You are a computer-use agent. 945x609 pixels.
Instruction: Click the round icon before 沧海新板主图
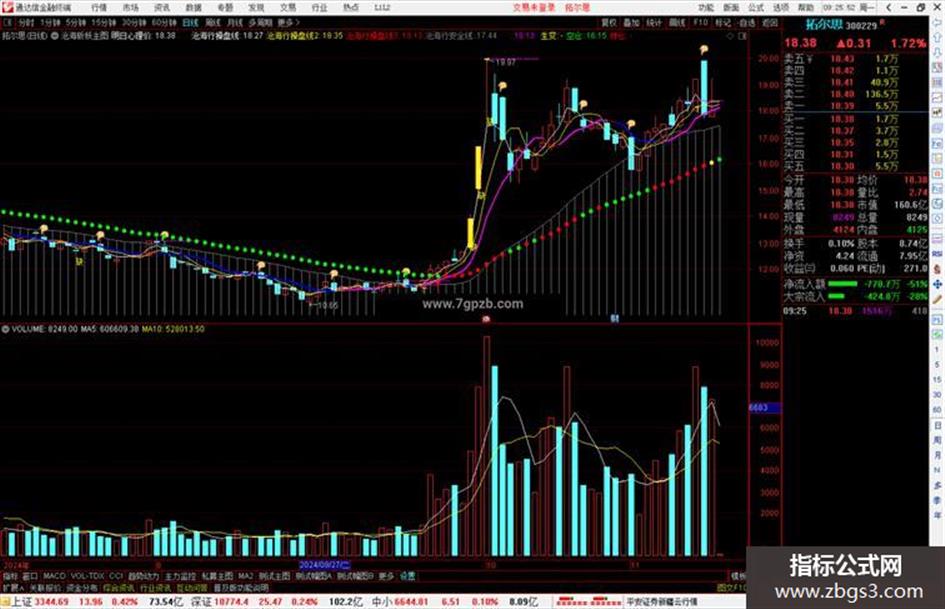pyautogui.click(x=55, y=36)
